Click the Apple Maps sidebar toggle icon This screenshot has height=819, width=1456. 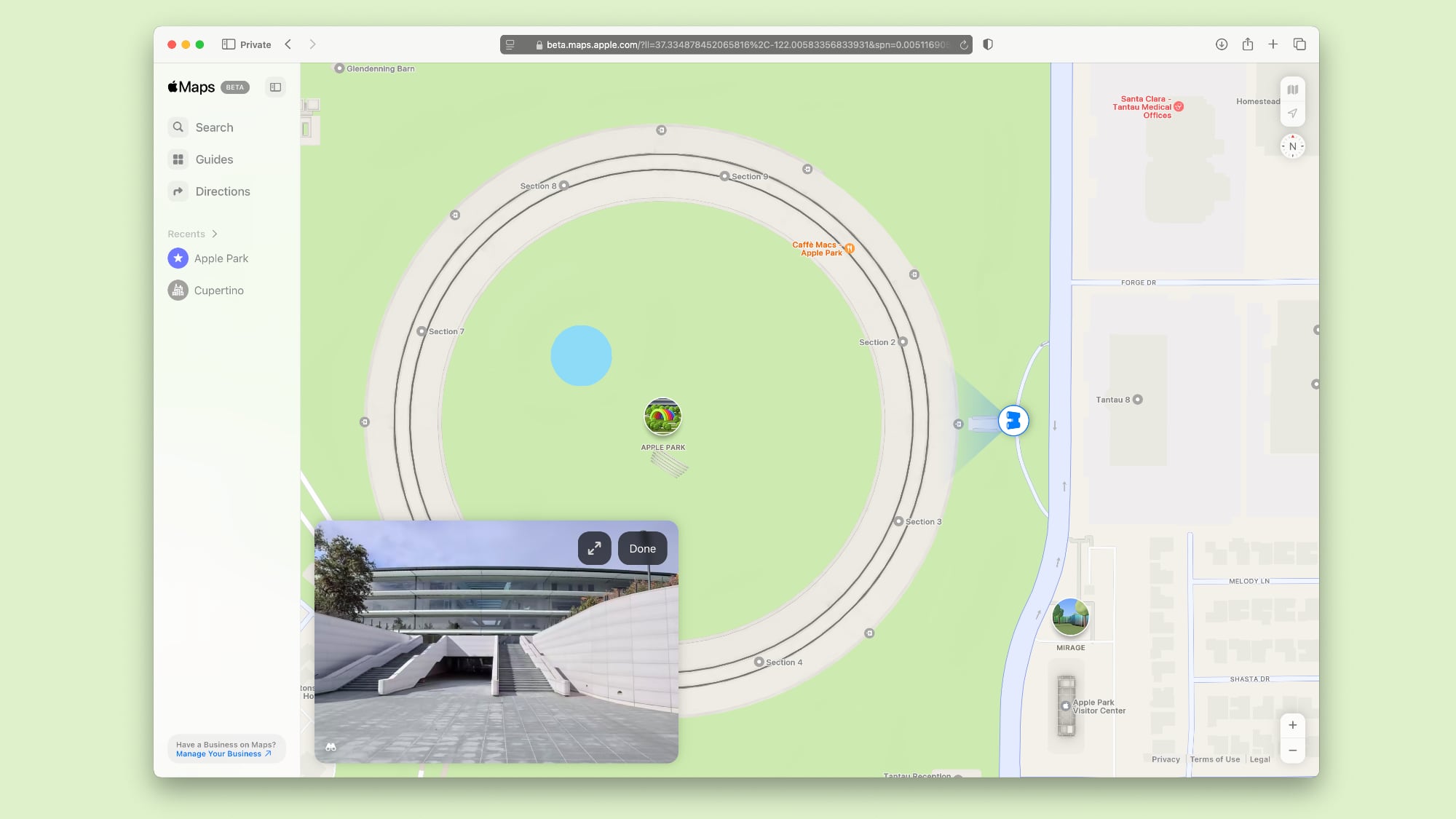click(x=275, y=87)
